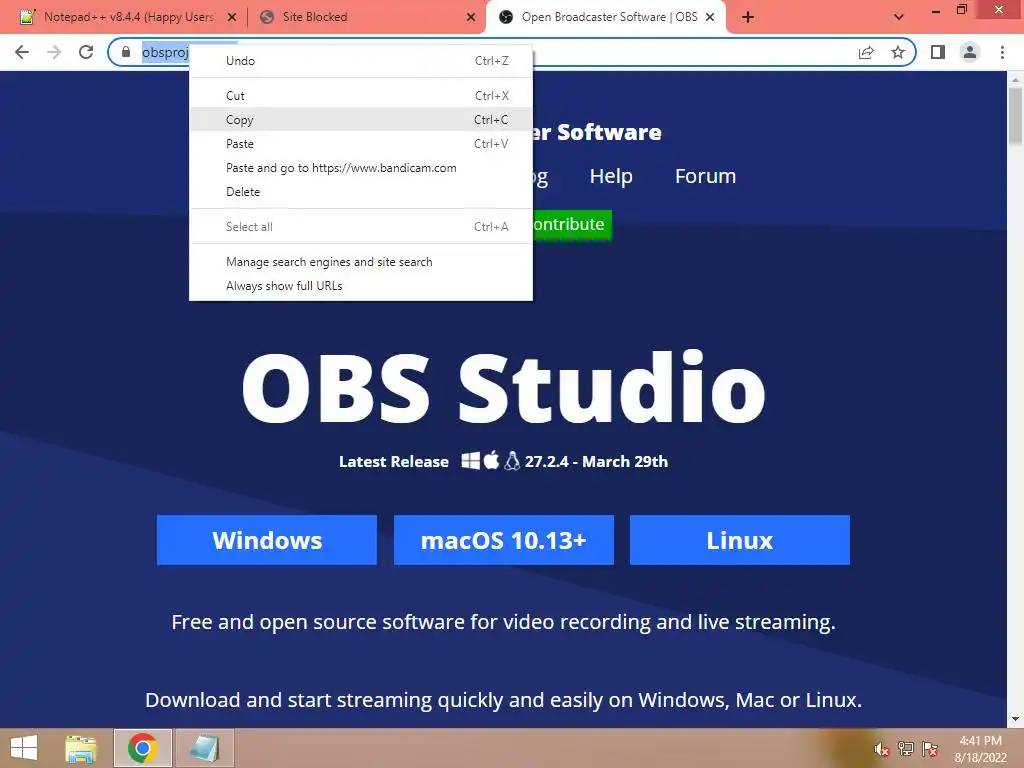Open File Explorer from the taskbar
This screenshot has width=1024, height=768.
(81, 748)
